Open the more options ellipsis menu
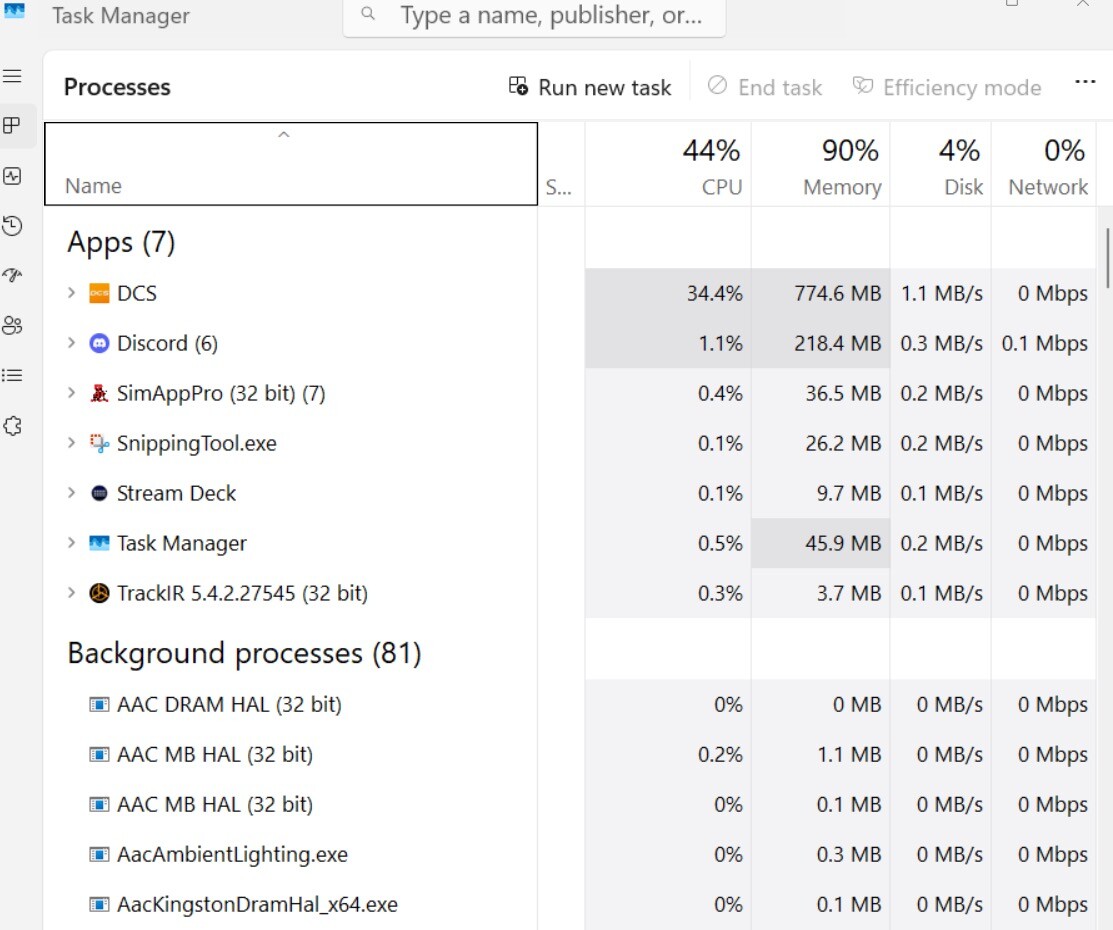The height and width of the screenshot is (930, 1113). point(1085,82)
